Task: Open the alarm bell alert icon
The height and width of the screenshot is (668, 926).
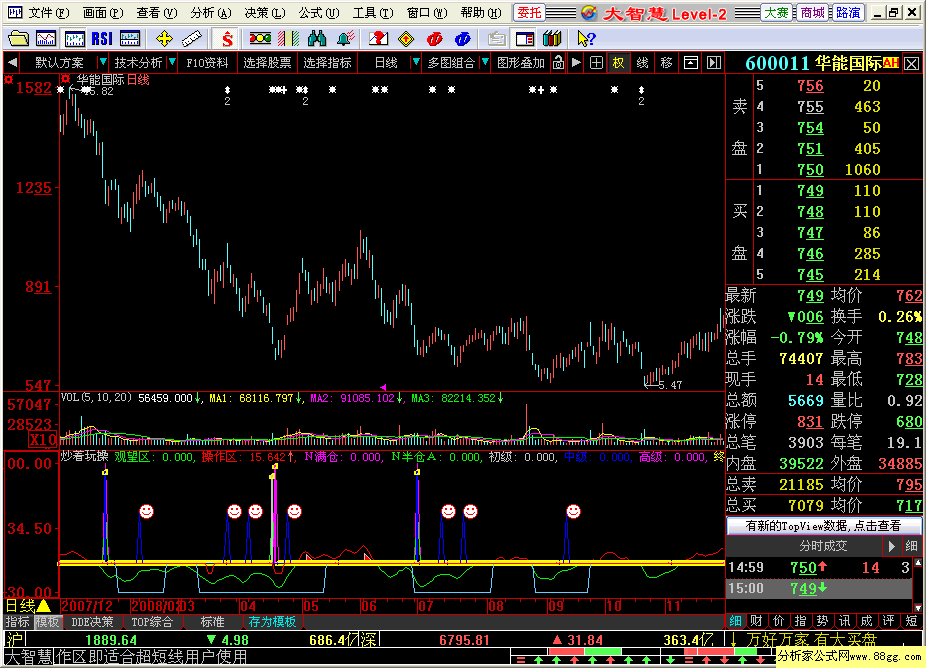Action: [x=345, y=39]
